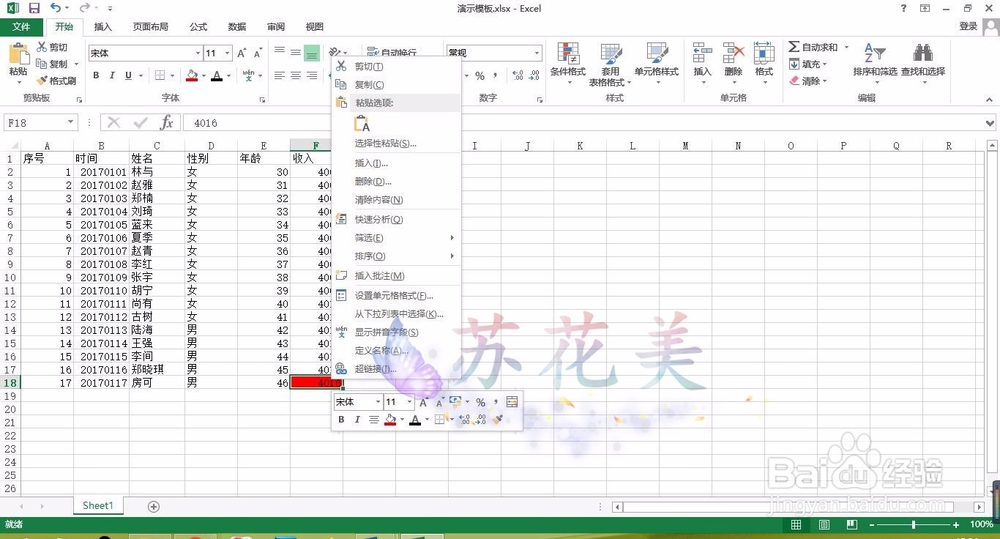The width and height of the screenshot is (1000, 539).
Task: Expand the 清除 clear dropdown in ribbon
Action: [825, 81]
